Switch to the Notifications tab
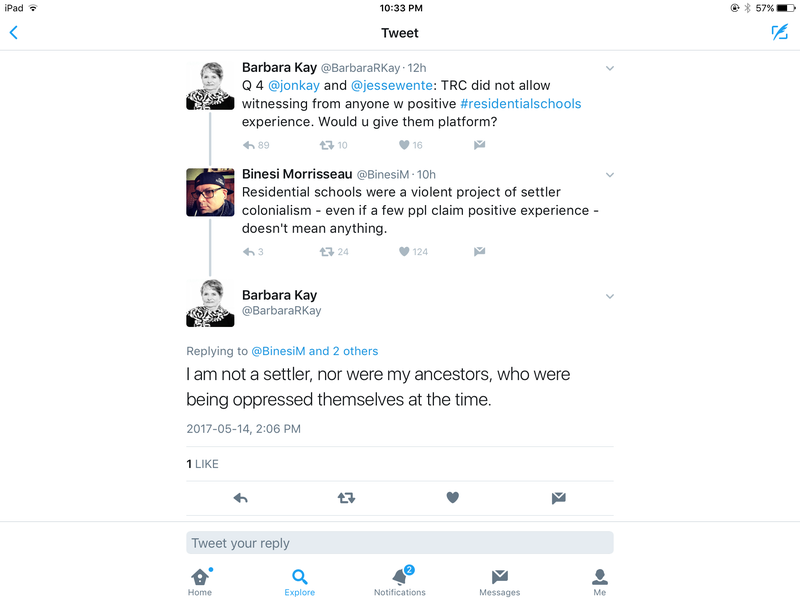 pos(400,581)
